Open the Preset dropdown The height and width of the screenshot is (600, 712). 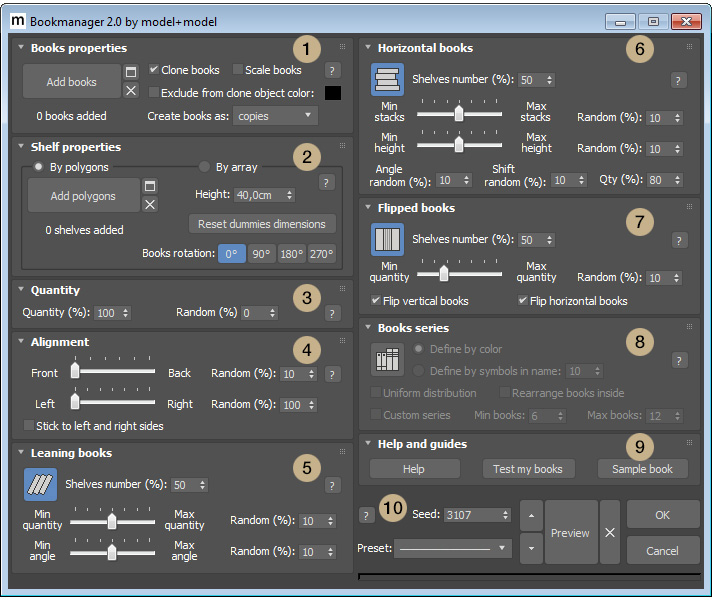453,548
